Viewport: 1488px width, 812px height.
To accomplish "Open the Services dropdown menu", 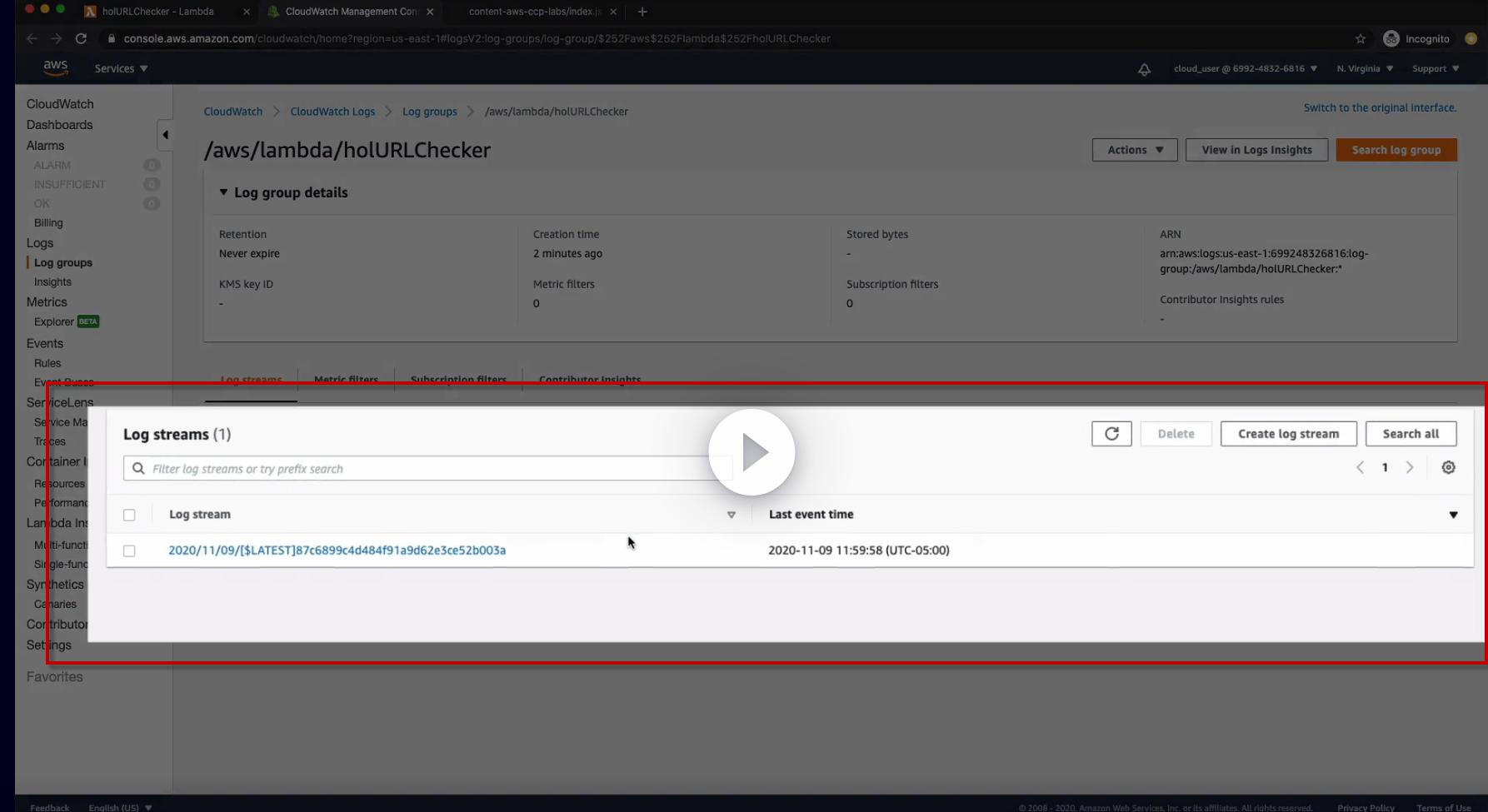I will (x=121, y=68).
